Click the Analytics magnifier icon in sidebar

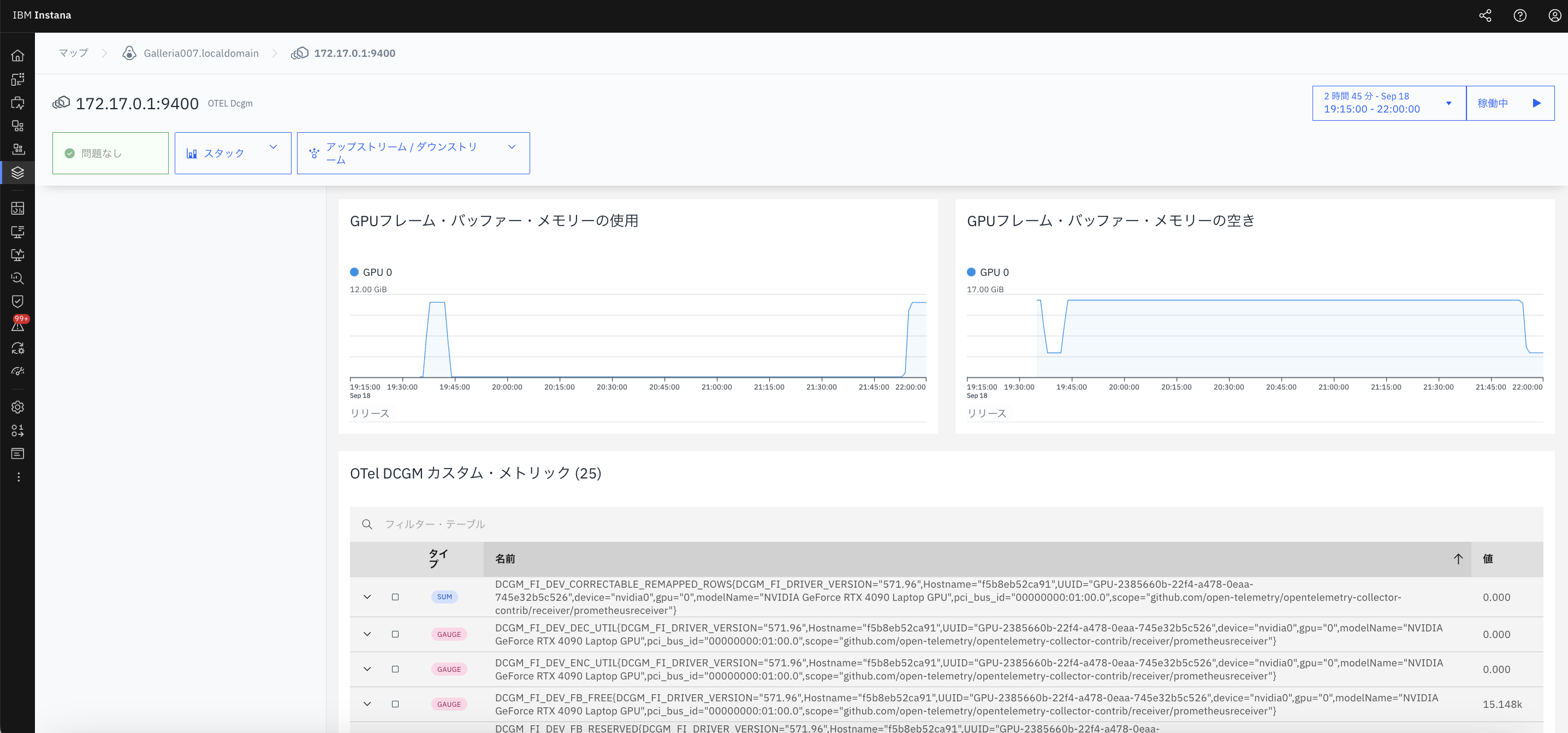17,278
